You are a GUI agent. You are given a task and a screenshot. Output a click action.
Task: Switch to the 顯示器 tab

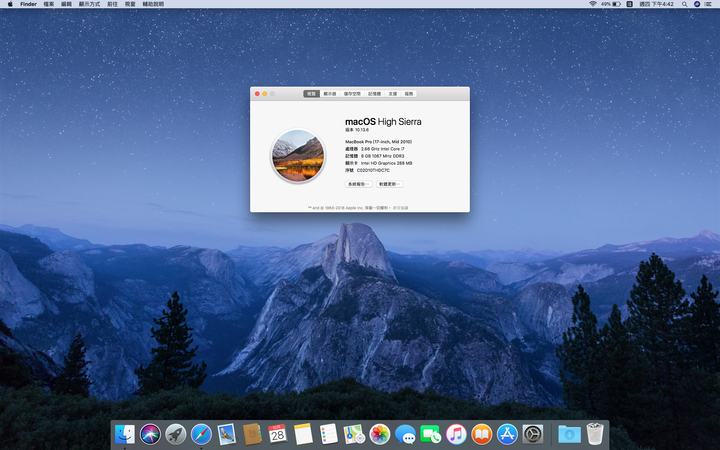(330, 94)
